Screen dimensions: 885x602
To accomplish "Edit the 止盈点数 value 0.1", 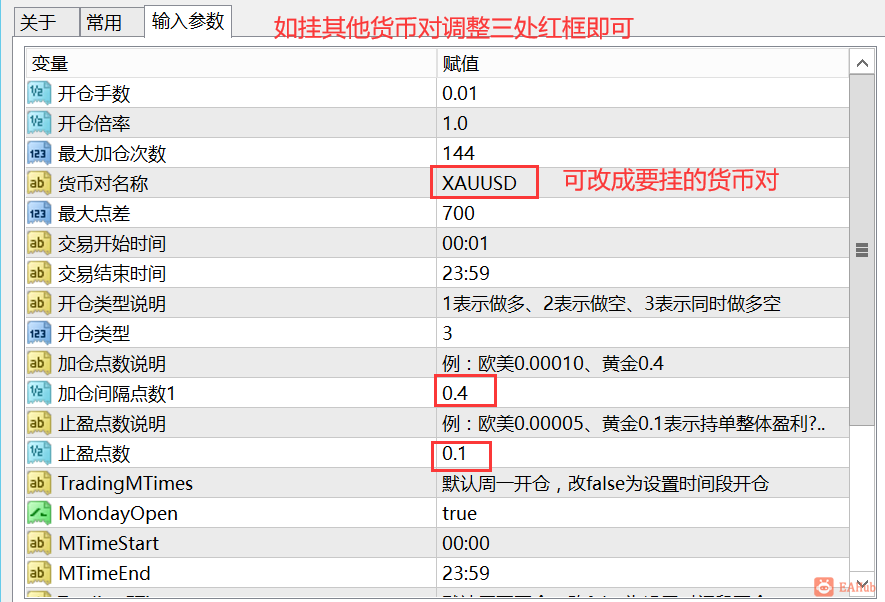I will pyautogui.click(x=642, y=453).
